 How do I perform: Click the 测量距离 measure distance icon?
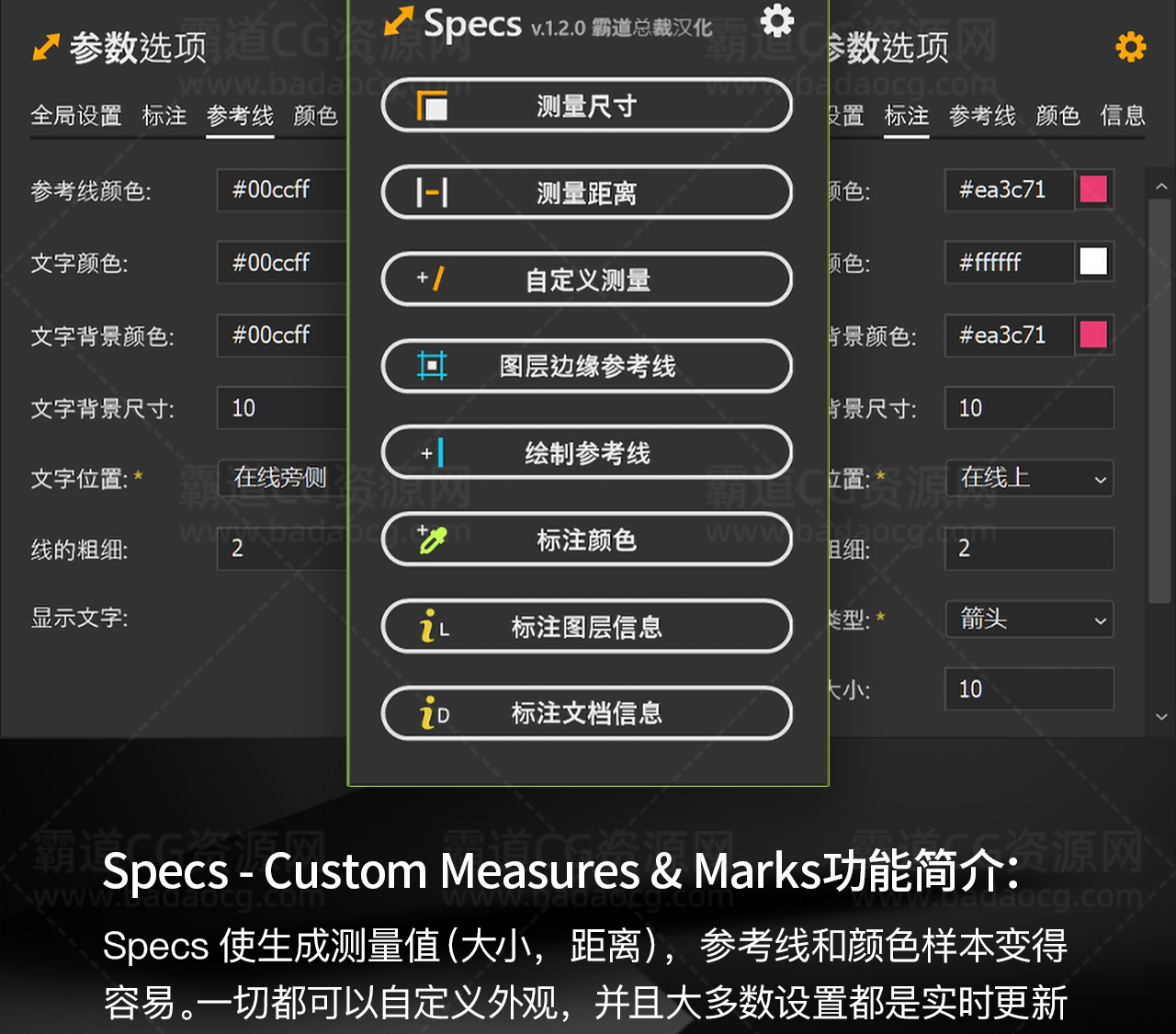click(x=432, y=193)
